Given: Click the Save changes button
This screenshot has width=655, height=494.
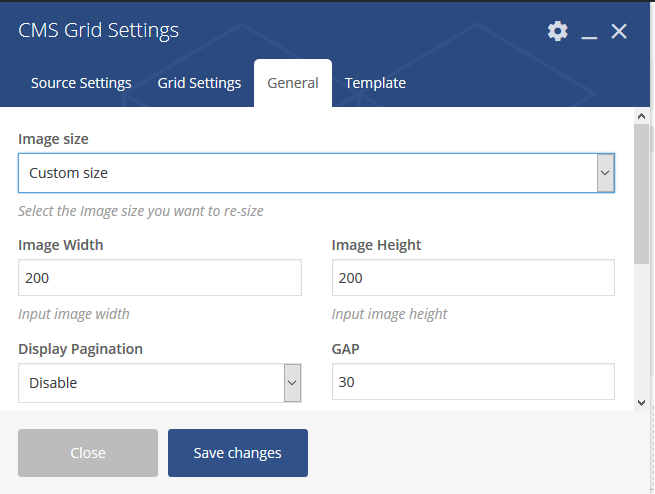Looking at the screenshot, I should tap(238, 453).
